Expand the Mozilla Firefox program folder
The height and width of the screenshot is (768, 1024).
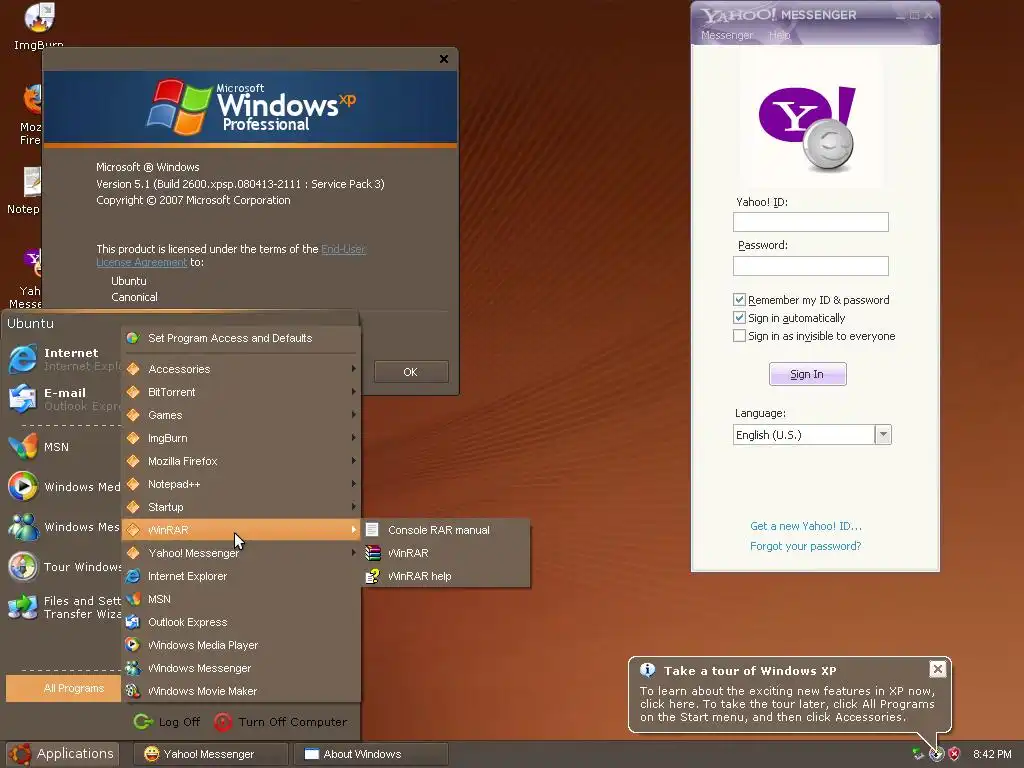pyautogui.click(x=241, y=461)
